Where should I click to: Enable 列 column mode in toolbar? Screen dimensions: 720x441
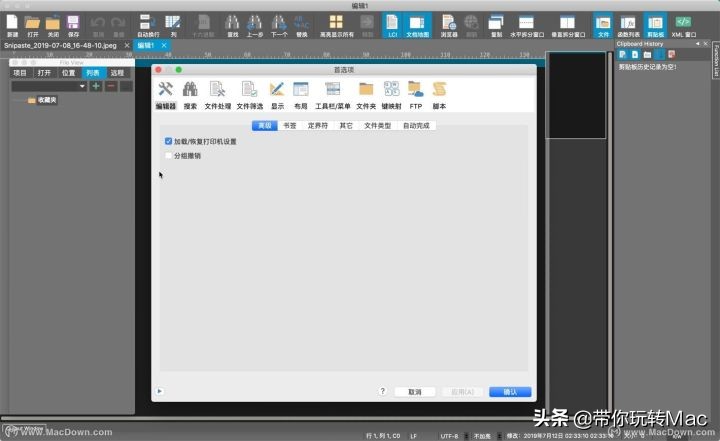coord(173,25)
